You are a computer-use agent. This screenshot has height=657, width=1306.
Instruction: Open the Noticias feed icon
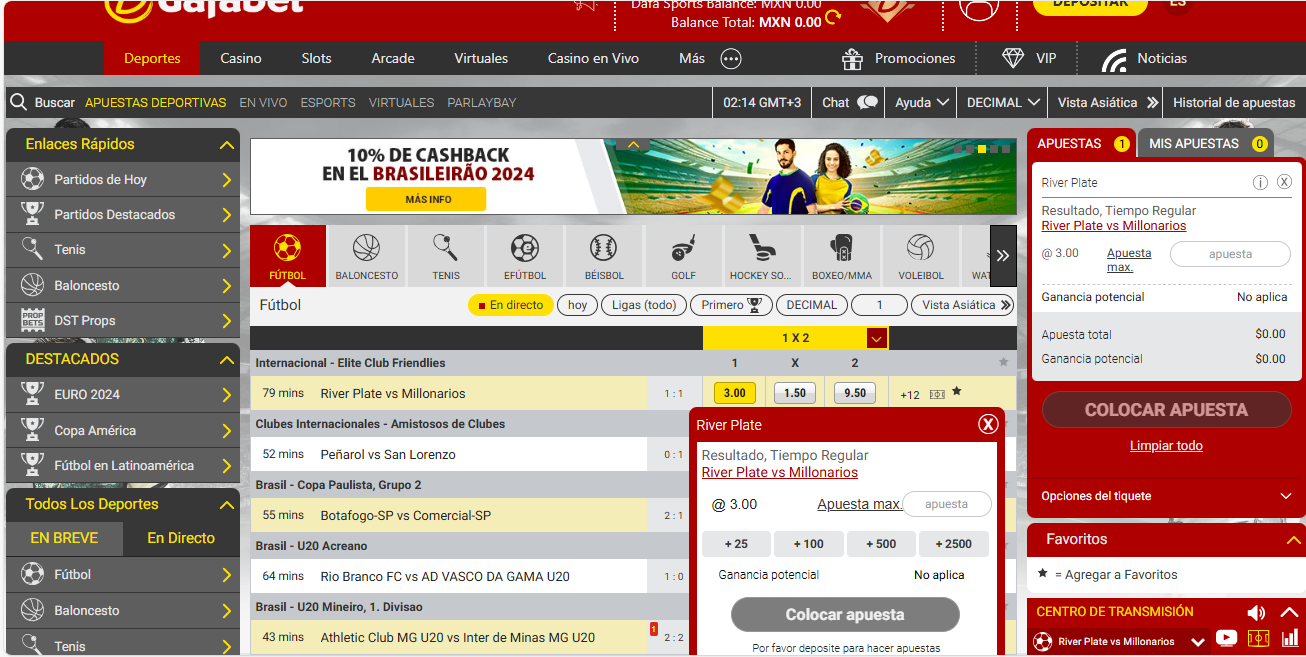(x=1114, y=60)
